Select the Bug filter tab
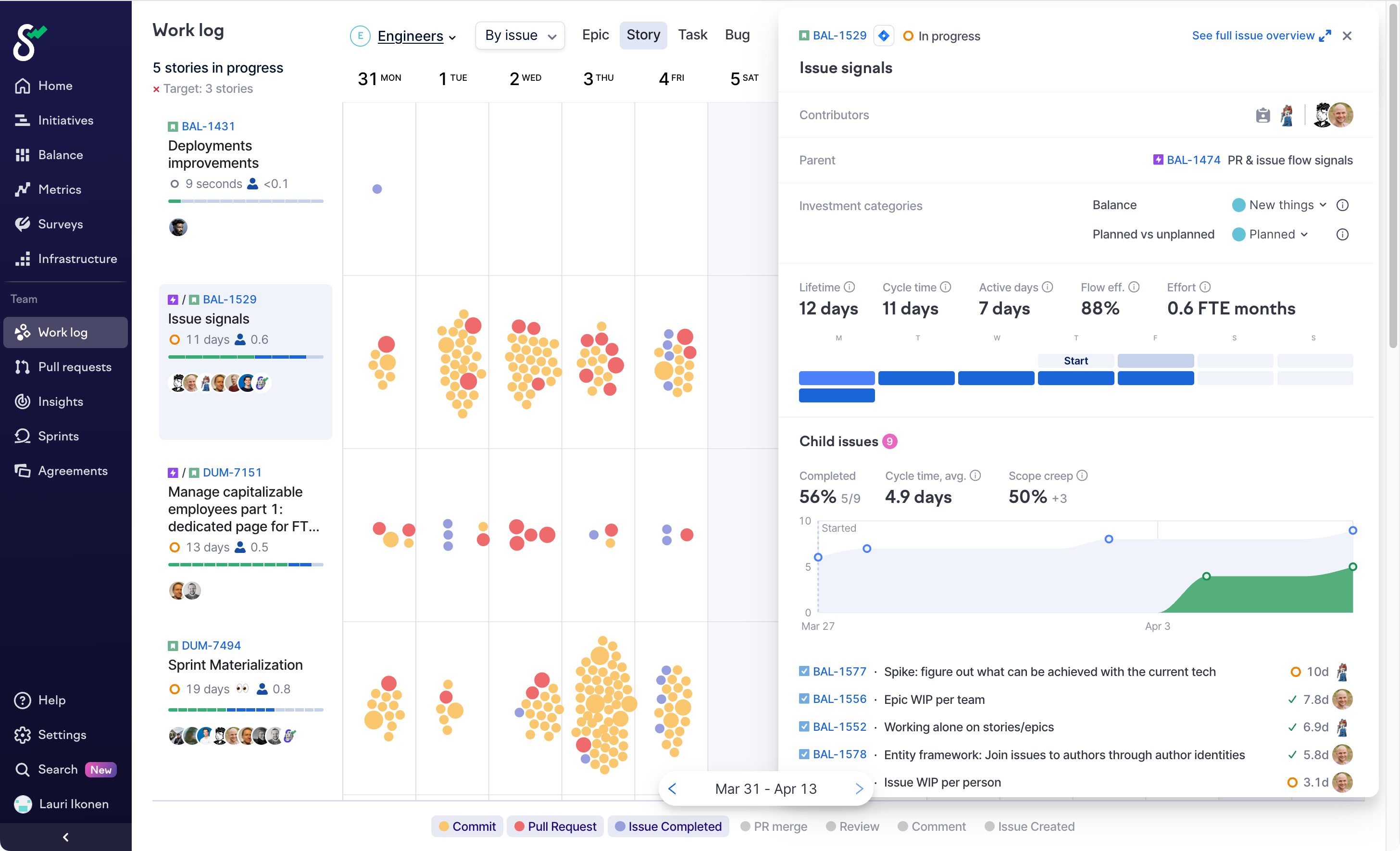Image resolution: width=1400 pixels, height=851 pixels. 737,35
